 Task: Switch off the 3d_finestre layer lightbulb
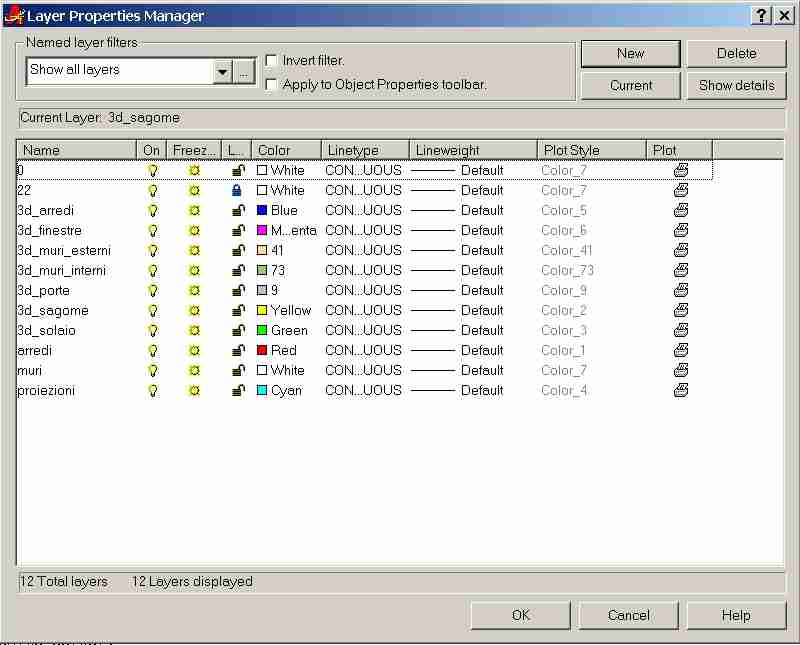(153, 231)
